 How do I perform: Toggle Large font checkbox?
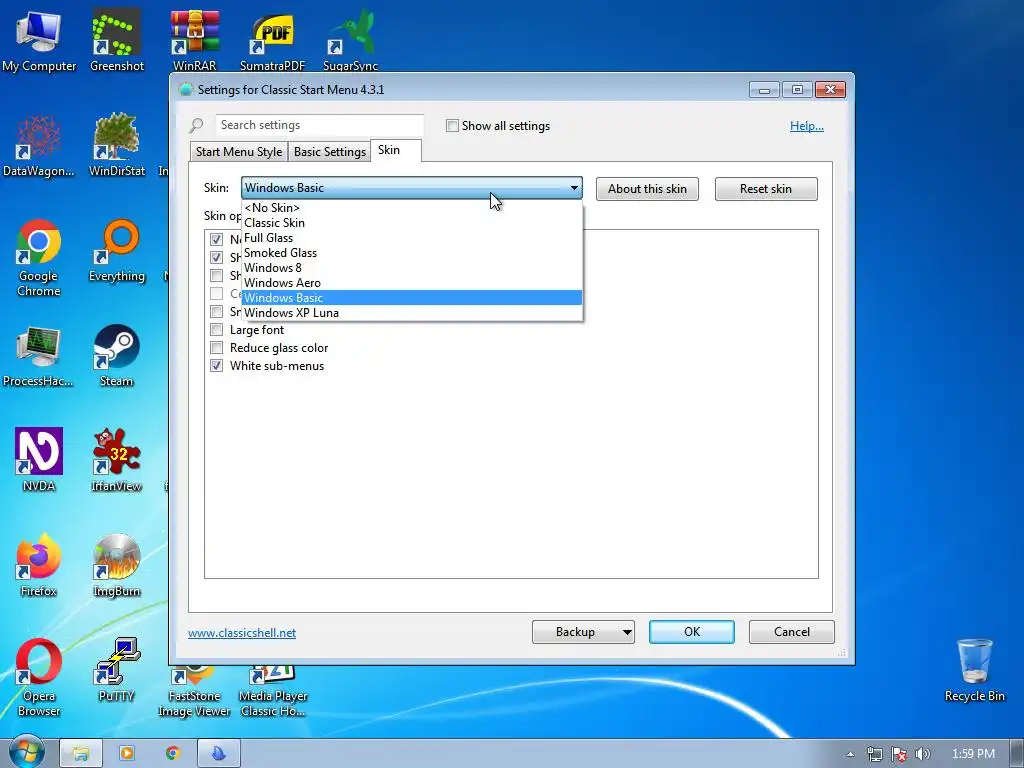coord(216,330)
